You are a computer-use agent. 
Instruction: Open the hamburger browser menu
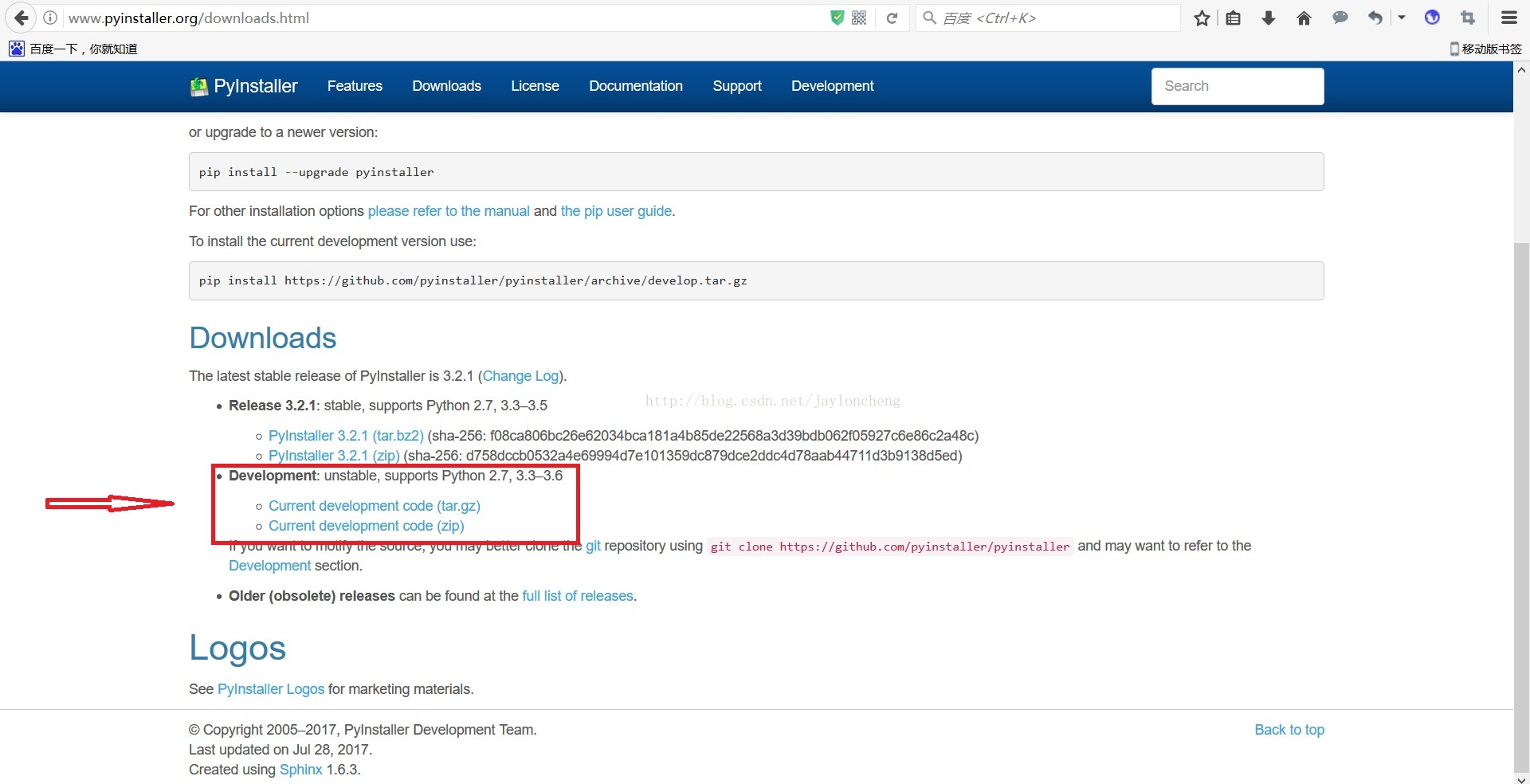1509,18
